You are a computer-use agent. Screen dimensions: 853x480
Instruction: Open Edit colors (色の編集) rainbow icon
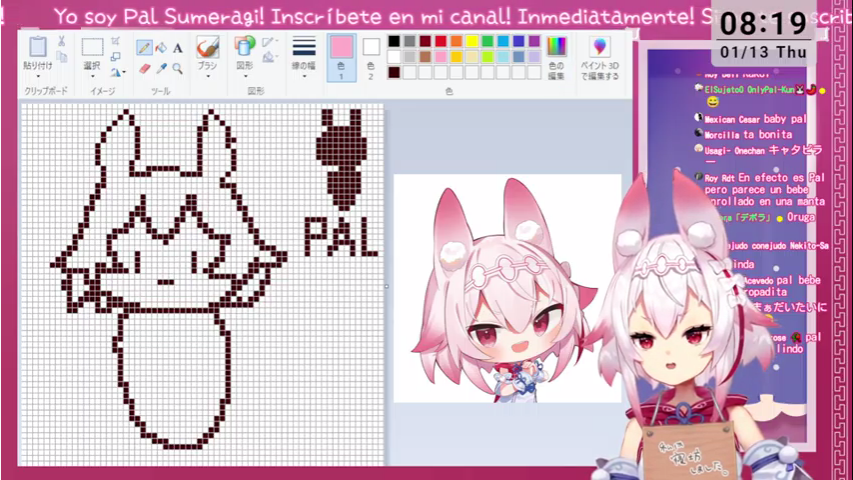[556, 46]
